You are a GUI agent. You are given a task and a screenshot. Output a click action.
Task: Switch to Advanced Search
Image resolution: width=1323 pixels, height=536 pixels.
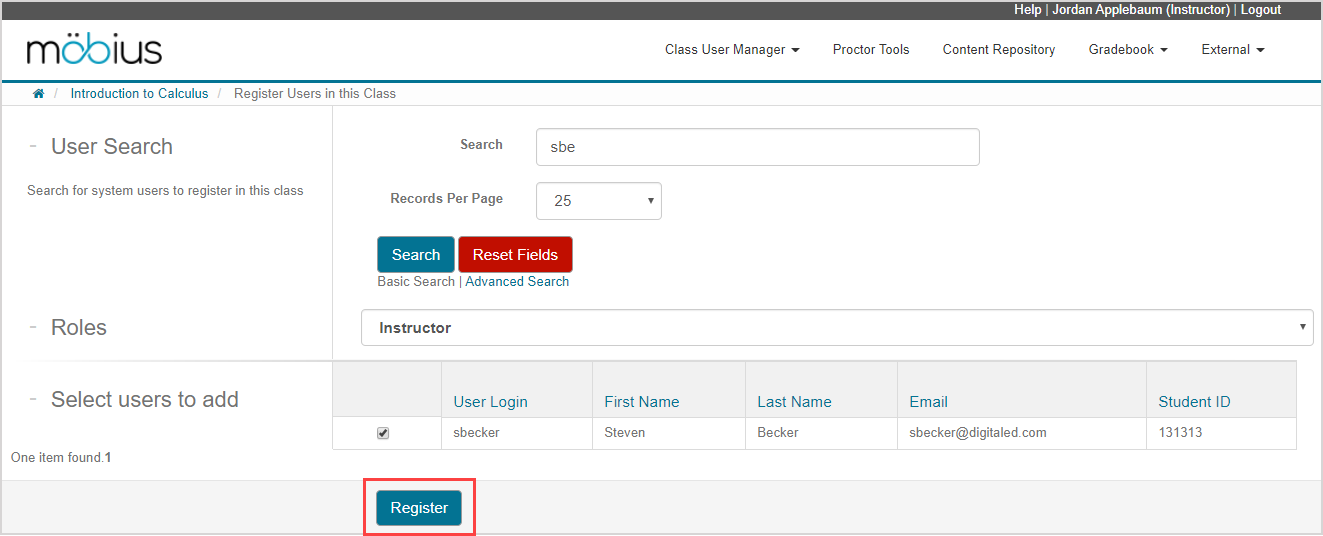pyautogui.click(x=517, y=282)
